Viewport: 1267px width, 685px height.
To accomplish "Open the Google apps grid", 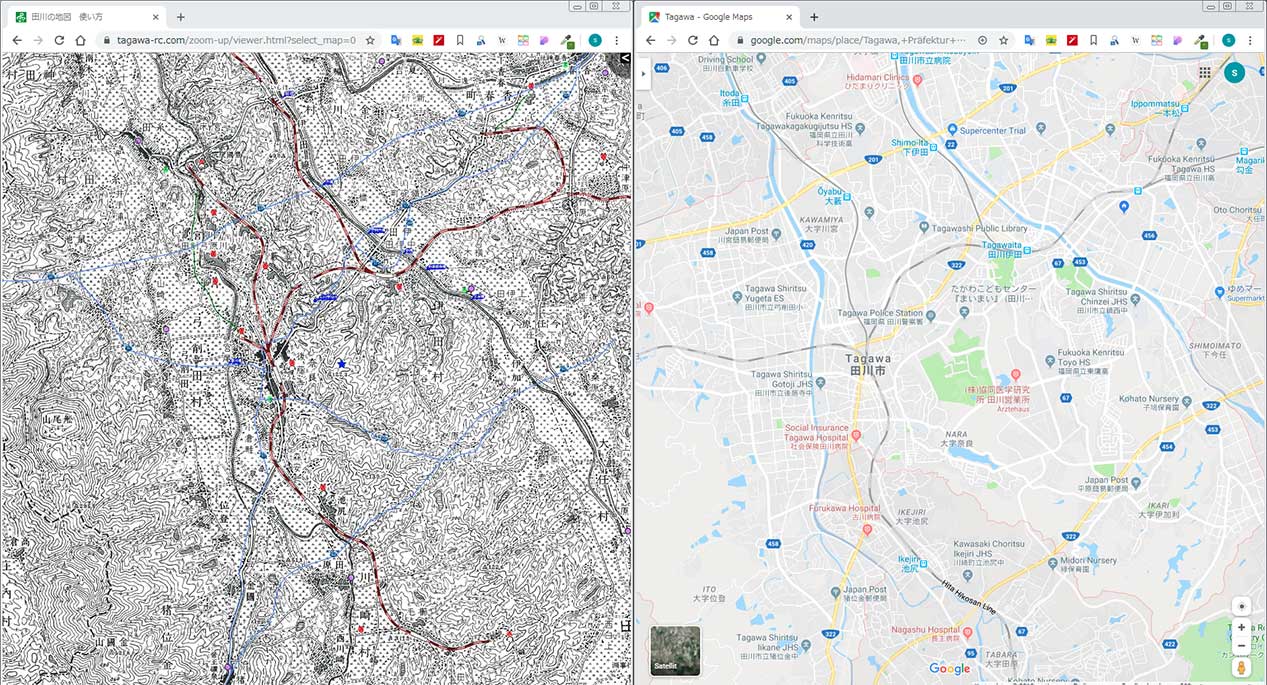I will [1205, 73].
